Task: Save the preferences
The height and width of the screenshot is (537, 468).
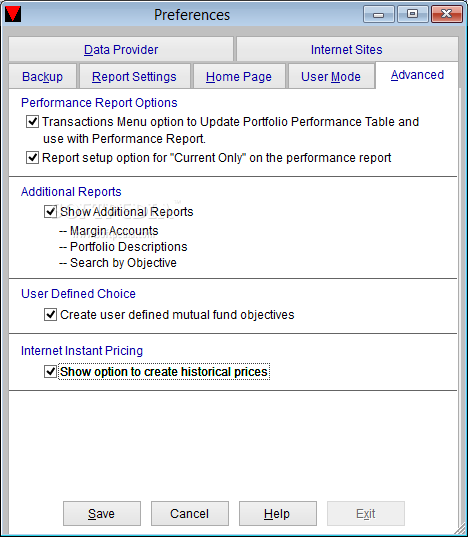Action: pyautogui.click(x=102, y=513)
